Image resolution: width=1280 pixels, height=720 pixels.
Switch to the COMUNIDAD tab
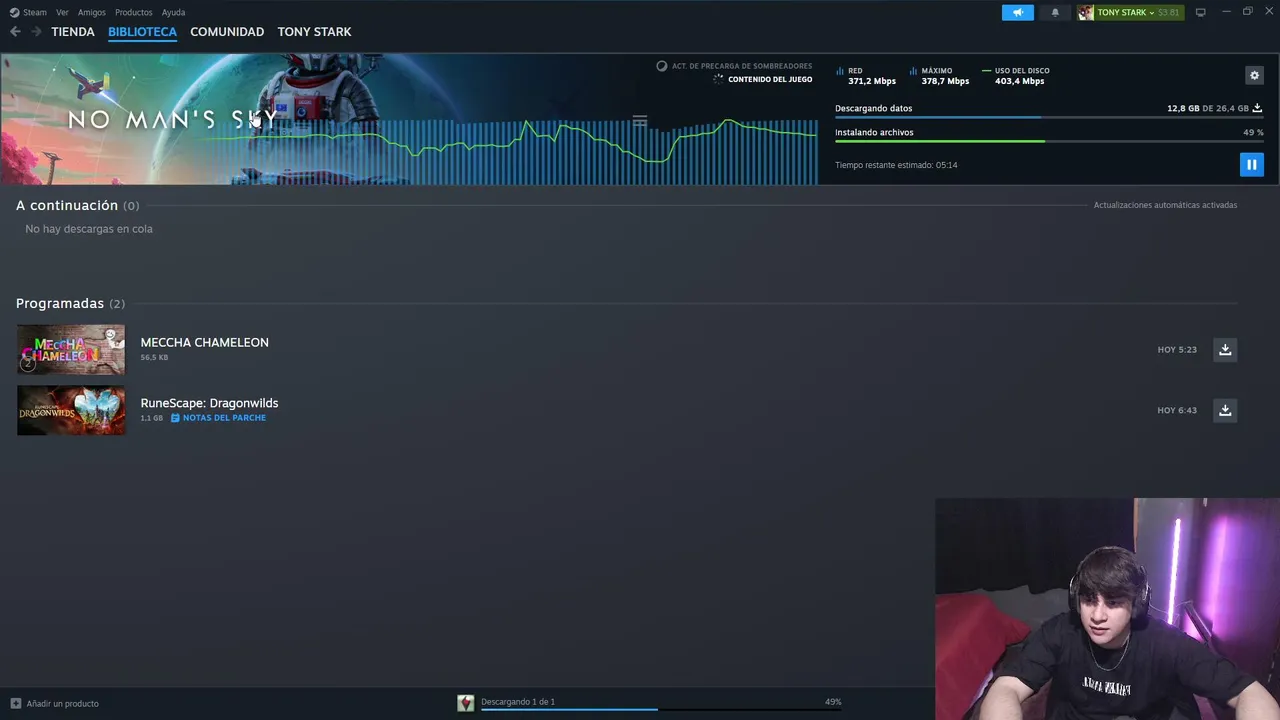click(227, 32)
